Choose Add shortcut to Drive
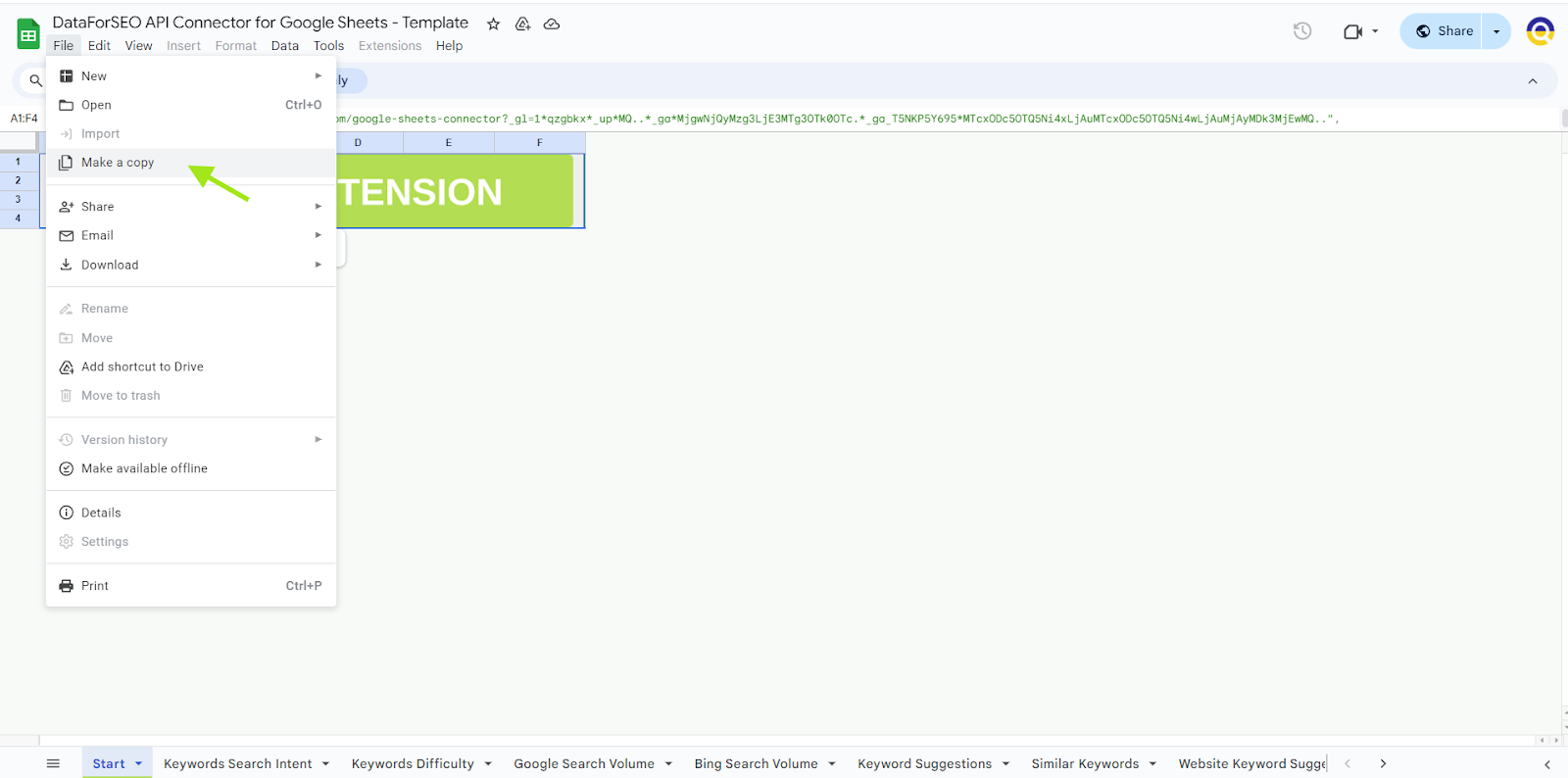 click(x=191, y=366)
